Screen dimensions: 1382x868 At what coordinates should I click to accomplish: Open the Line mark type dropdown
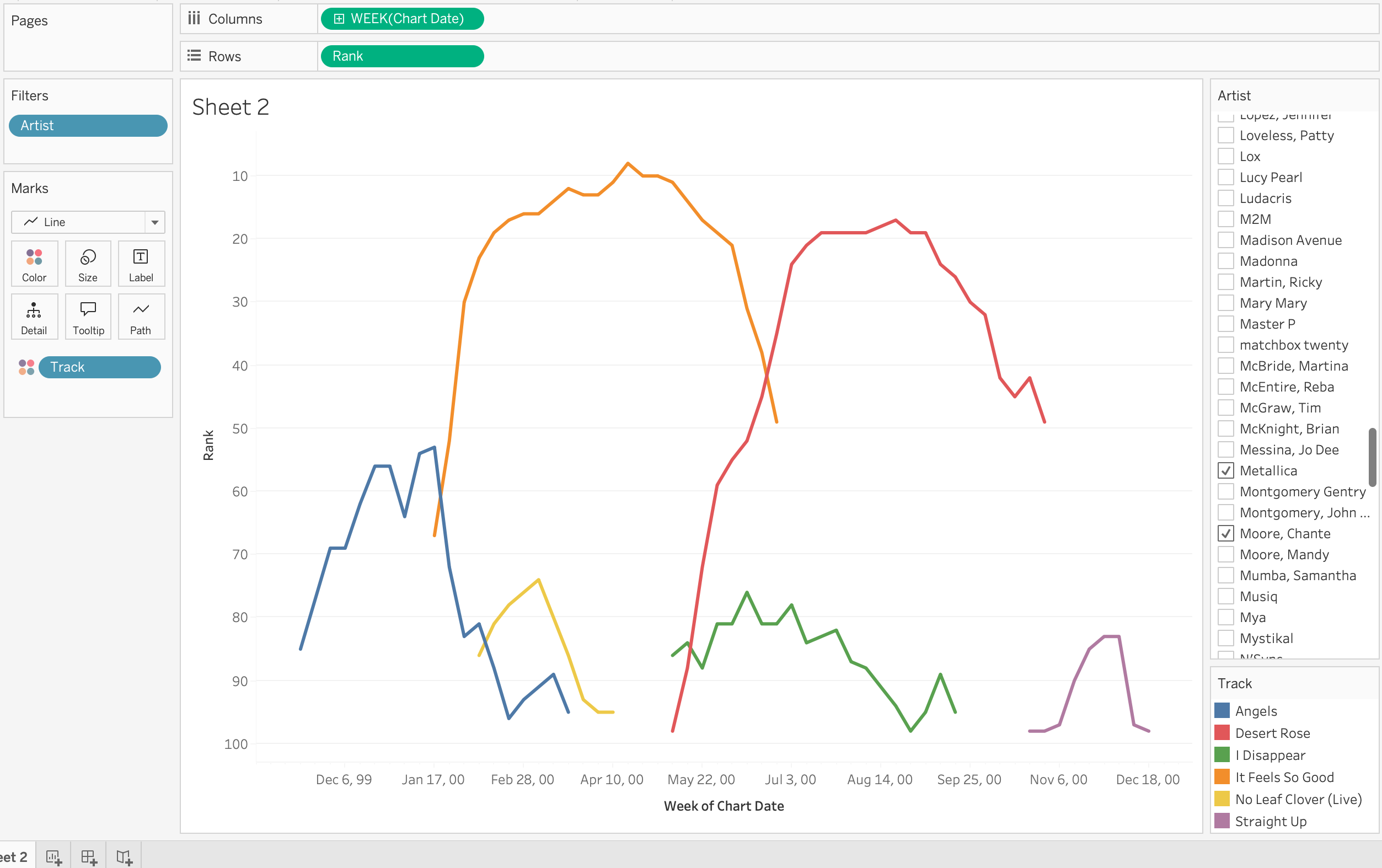154,222
